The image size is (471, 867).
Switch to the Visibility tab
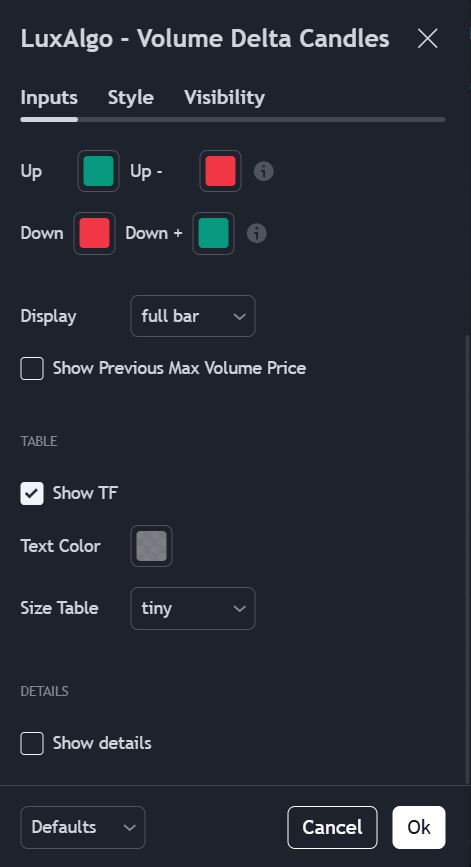coord(224,98)
